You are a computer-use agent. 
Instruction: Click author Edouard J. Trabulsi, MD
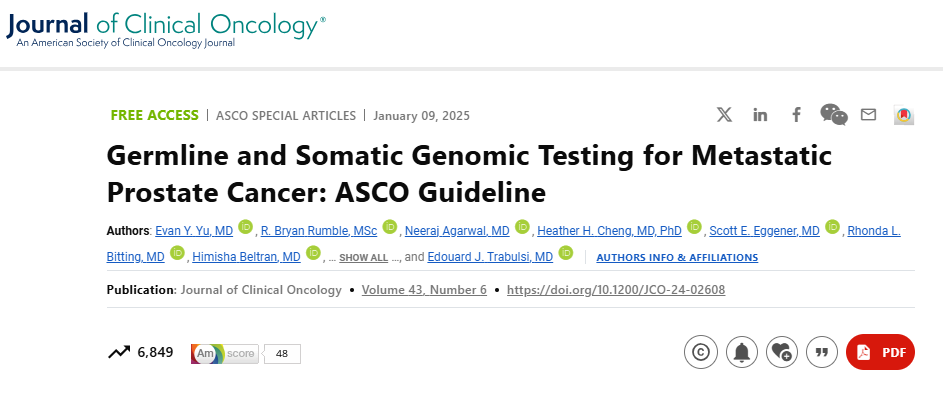490,257
